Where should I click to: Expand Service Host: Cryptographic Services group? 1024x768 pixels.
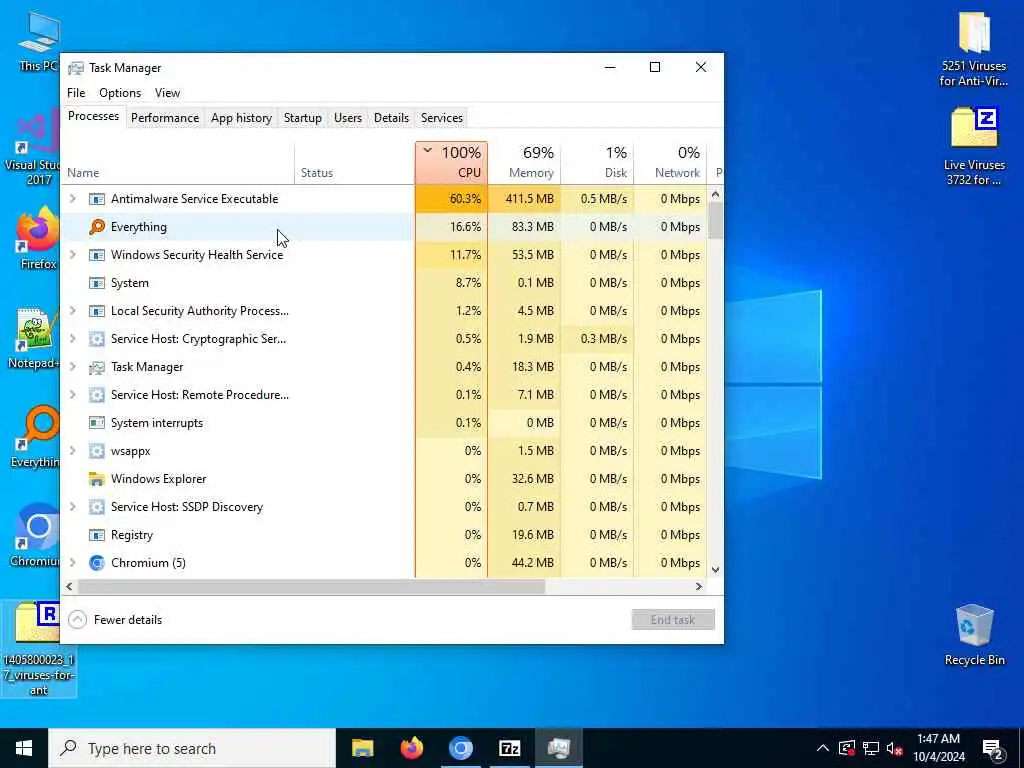click(73, 339)
